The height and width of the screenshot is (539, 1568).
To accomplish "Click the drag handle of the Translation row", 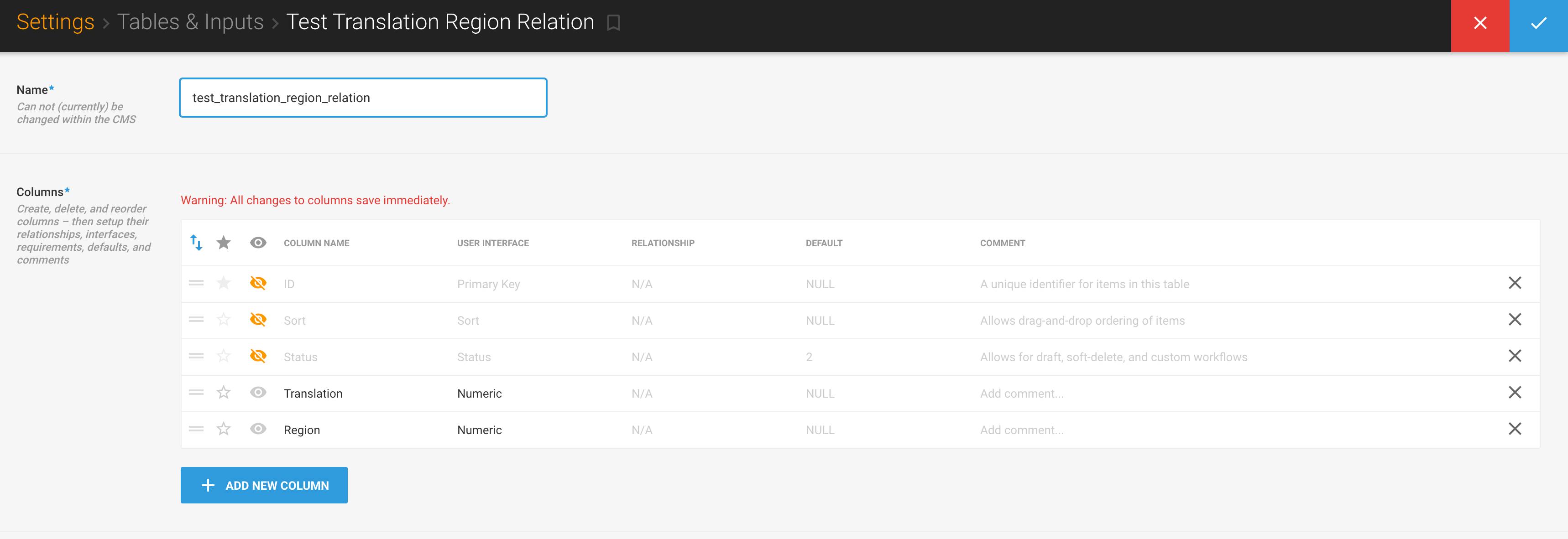I will tap(196, 393).
